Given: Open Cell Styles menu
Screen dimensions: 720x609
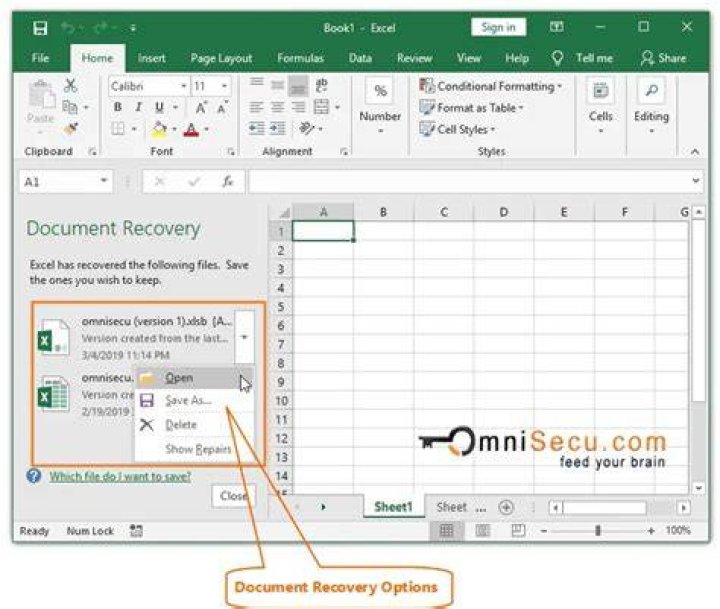Looking at the screenshot, I should tap(458, 130).
